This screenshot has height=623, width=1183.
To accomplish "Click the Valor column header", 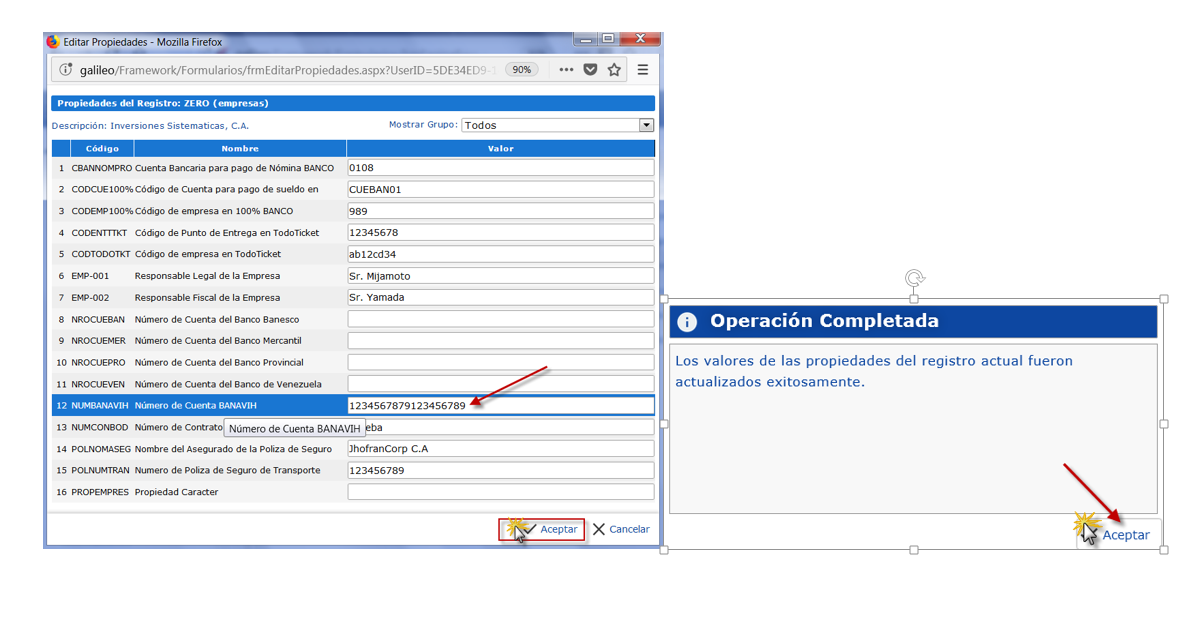I will click(500, 149).
